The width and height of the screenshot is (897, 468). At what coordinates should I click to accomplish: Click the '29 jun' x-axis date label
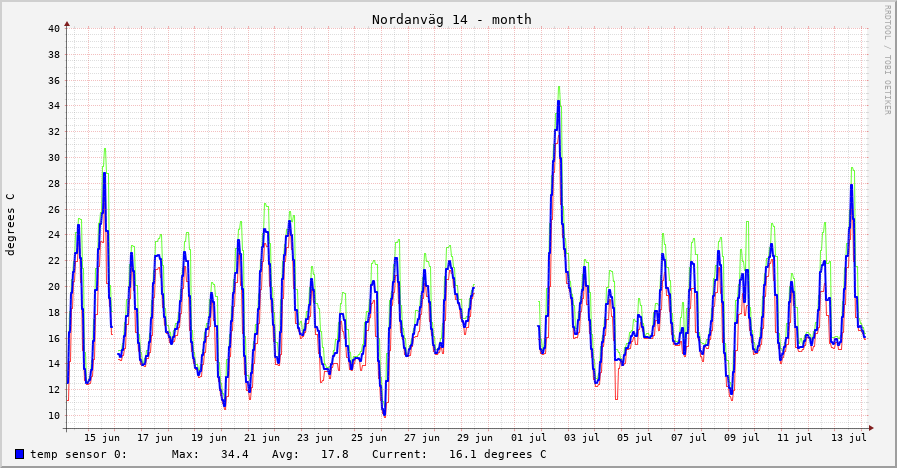pyautogui.click(x=475, y=438)
